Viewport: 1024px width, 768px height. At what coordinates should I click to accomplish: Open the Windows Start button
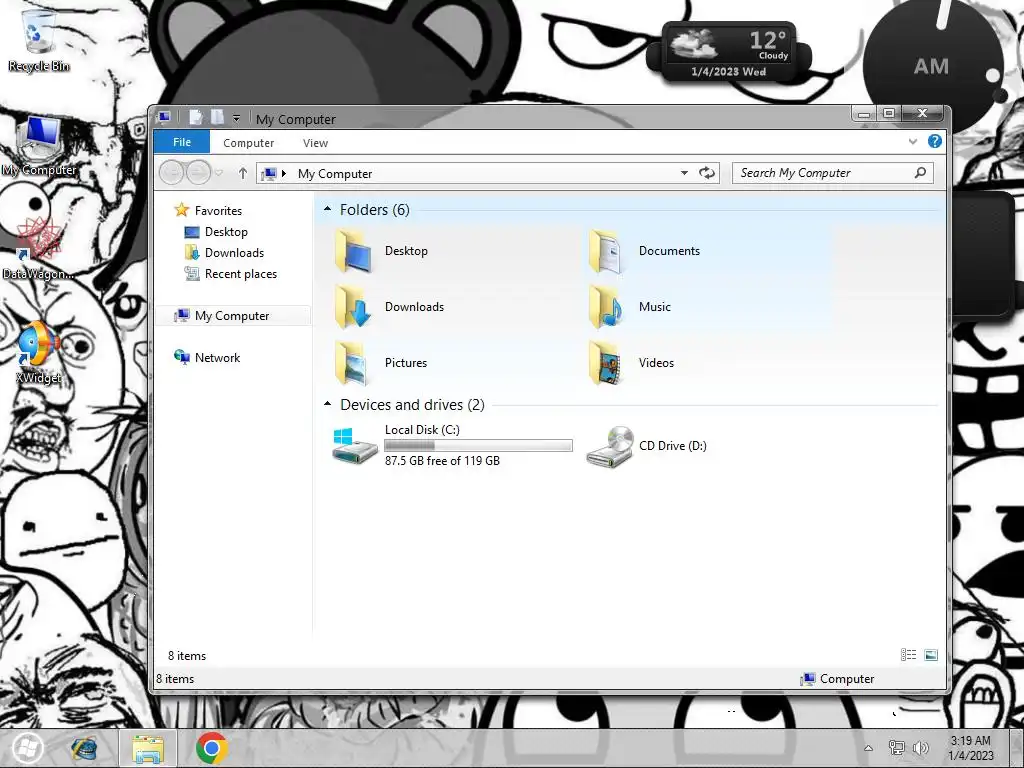pos(27,748)
